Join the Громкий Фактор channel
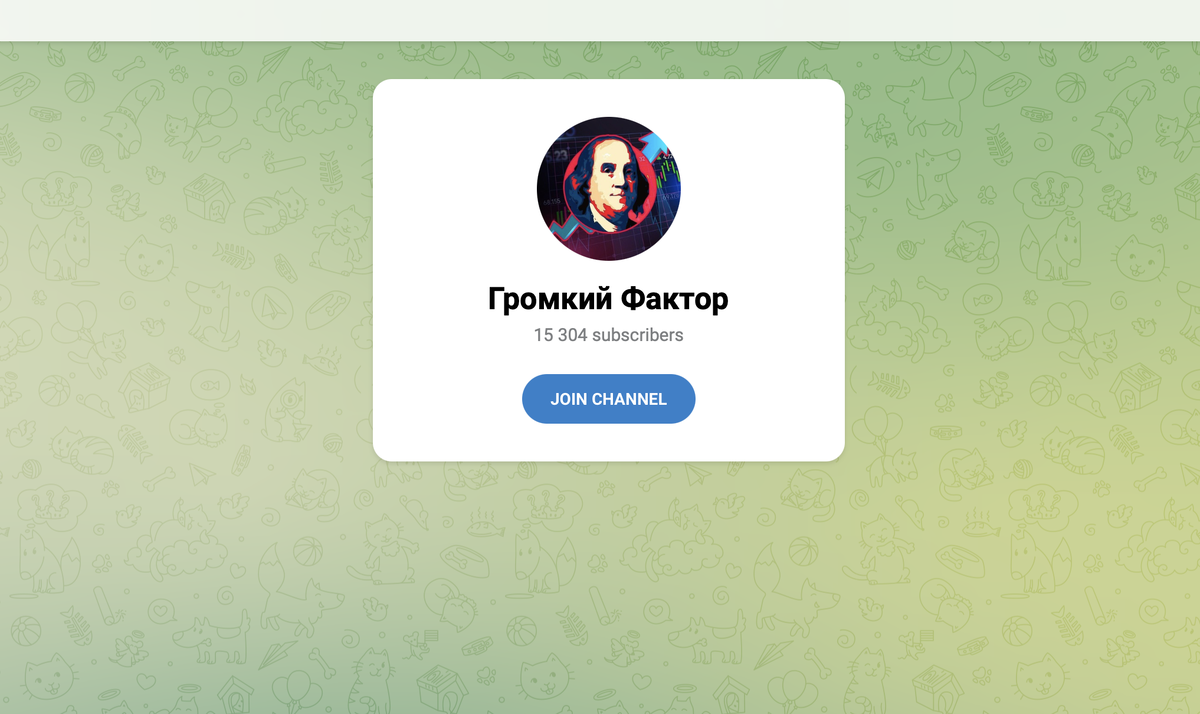 click(609, 399)
